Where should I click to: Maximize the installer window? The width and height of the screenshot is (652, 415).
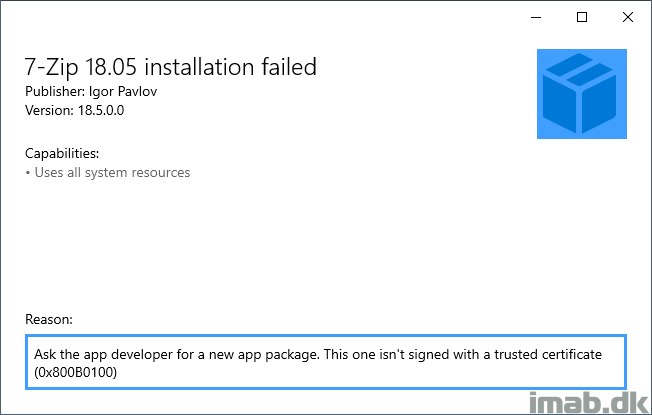coord(582,17)
